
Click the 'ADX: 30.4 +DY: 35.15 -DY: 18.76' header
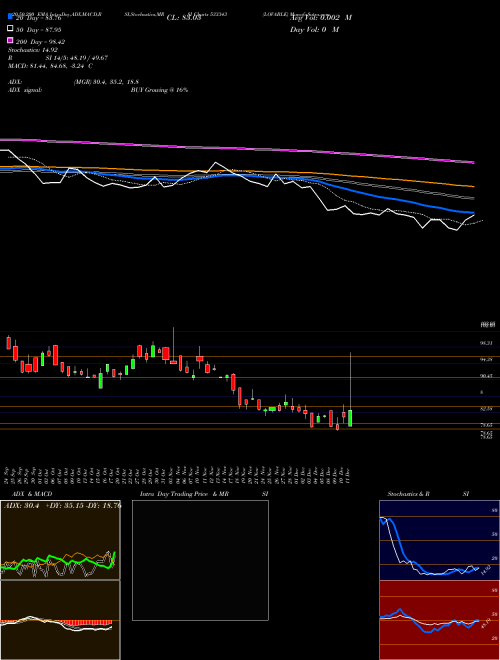pyautogui.click(x=62, y=506)
